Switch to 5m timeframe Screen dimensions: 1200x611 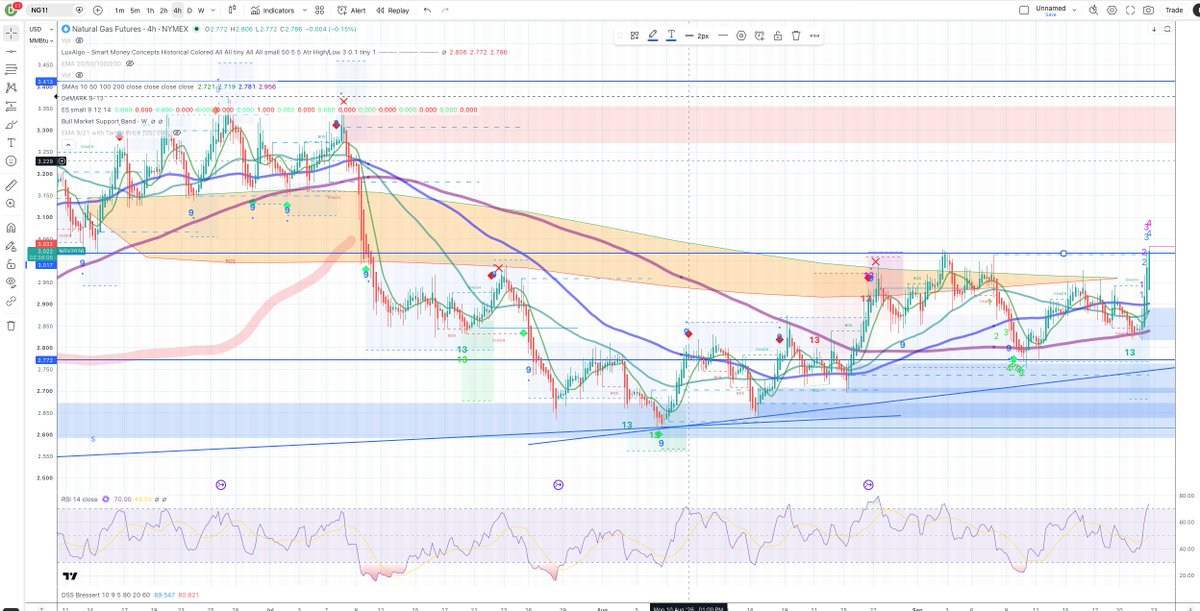(134, 10)
